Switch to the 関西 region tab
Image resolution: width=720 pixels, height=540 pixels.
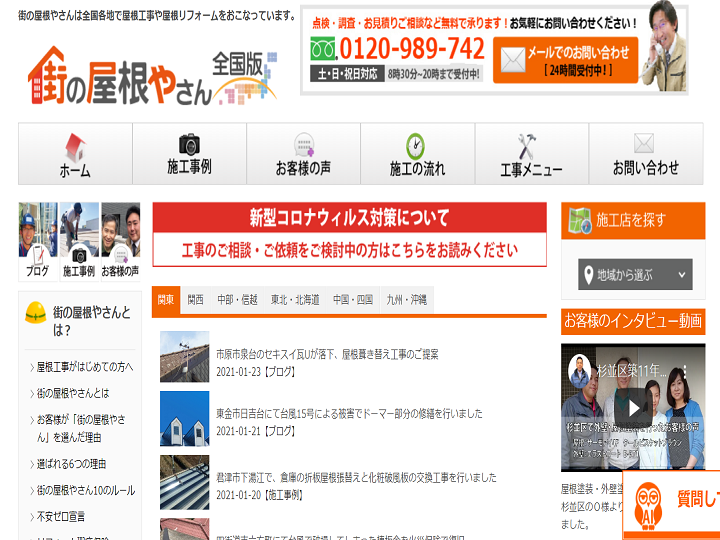coord(195,299)
